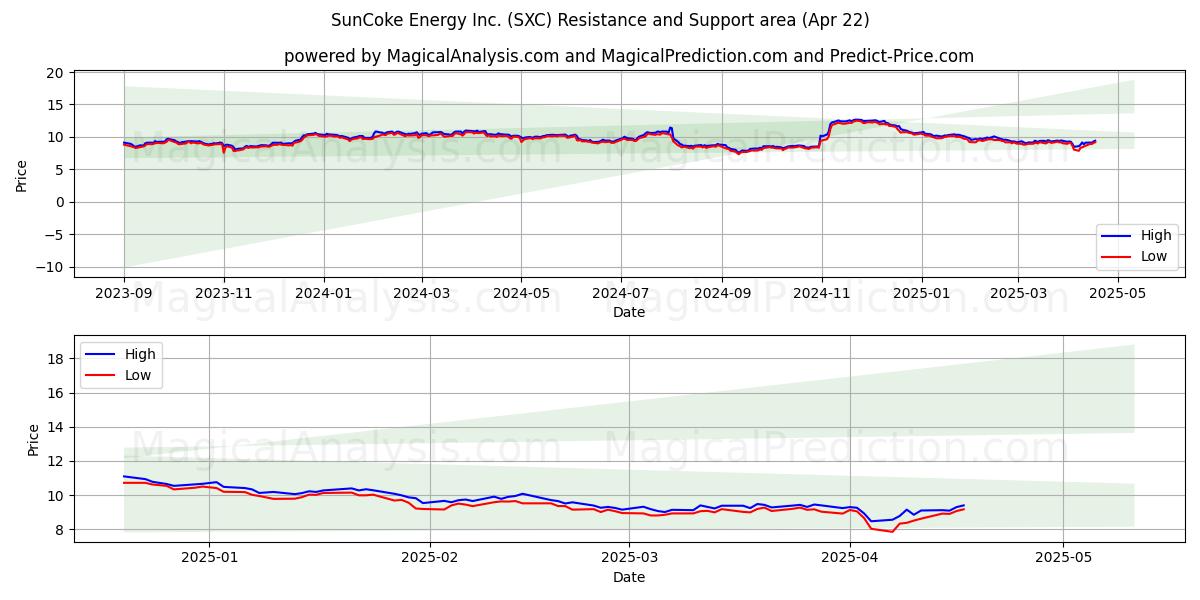Click the top chart 2025-01 tick label

tap(921, 293)
